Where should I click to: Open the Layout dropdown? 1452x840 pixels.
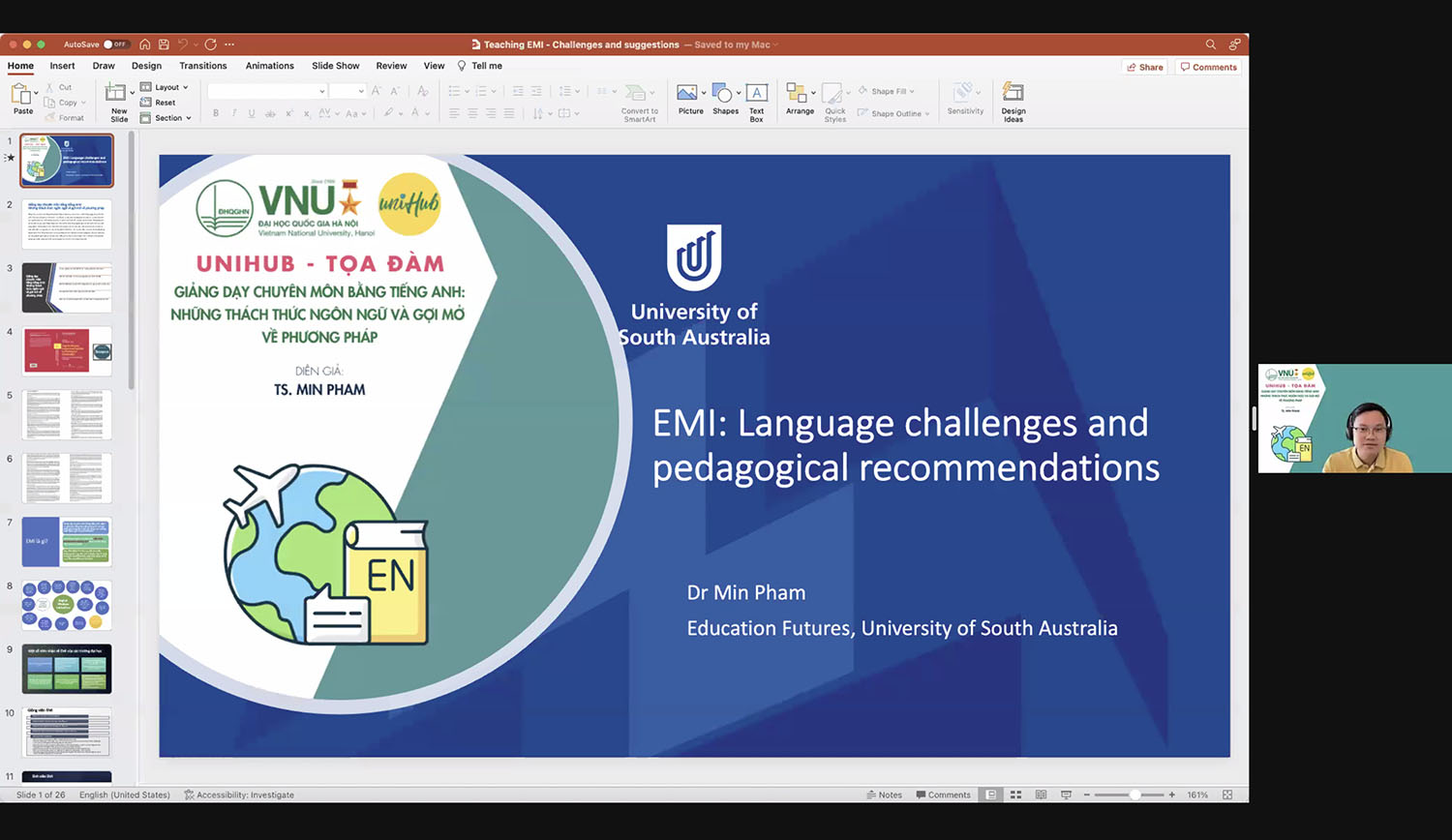click(x=165, y=87)
